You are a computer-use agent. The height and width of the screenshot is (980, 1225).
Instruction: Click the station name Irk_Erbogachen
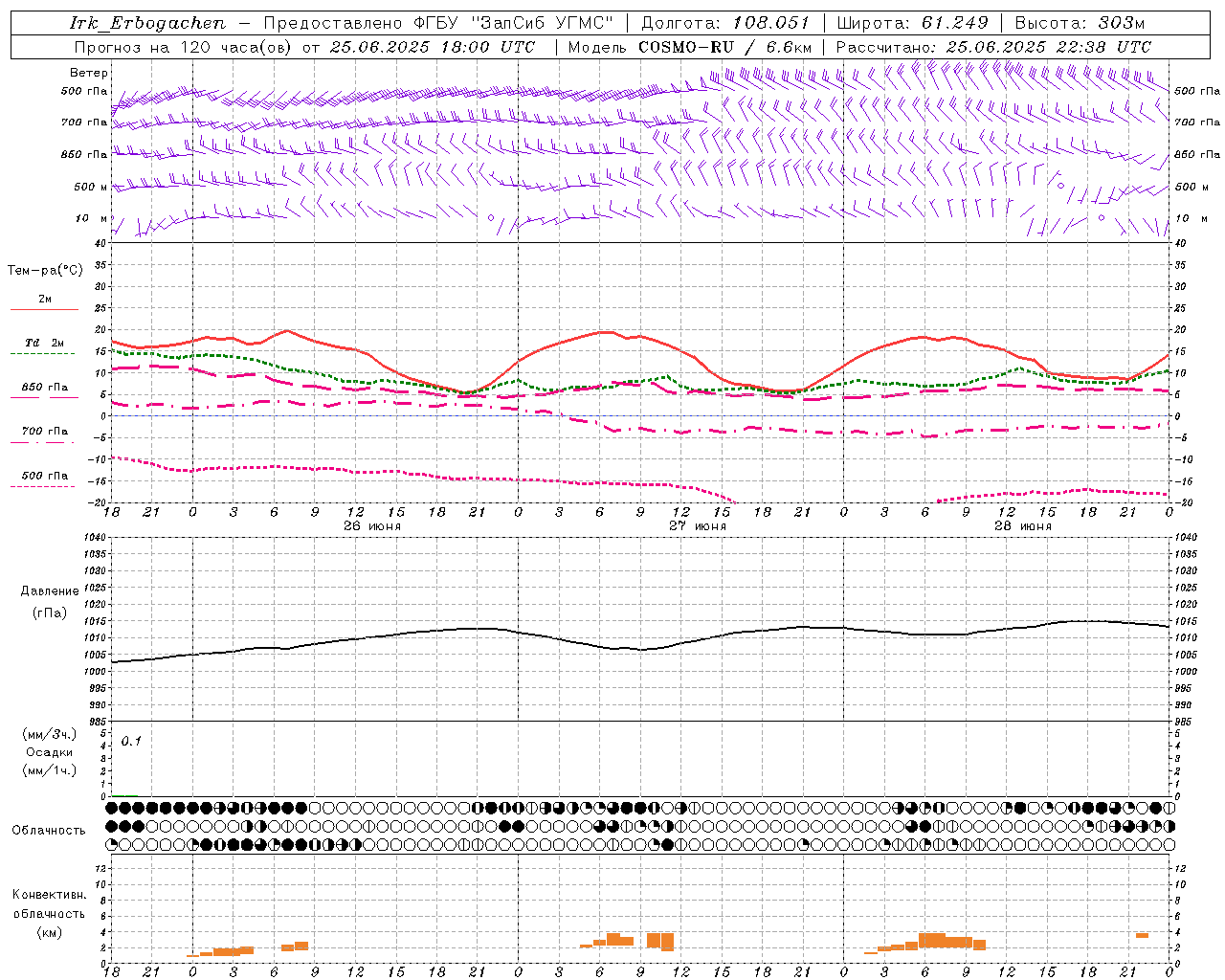coord(148,23)
